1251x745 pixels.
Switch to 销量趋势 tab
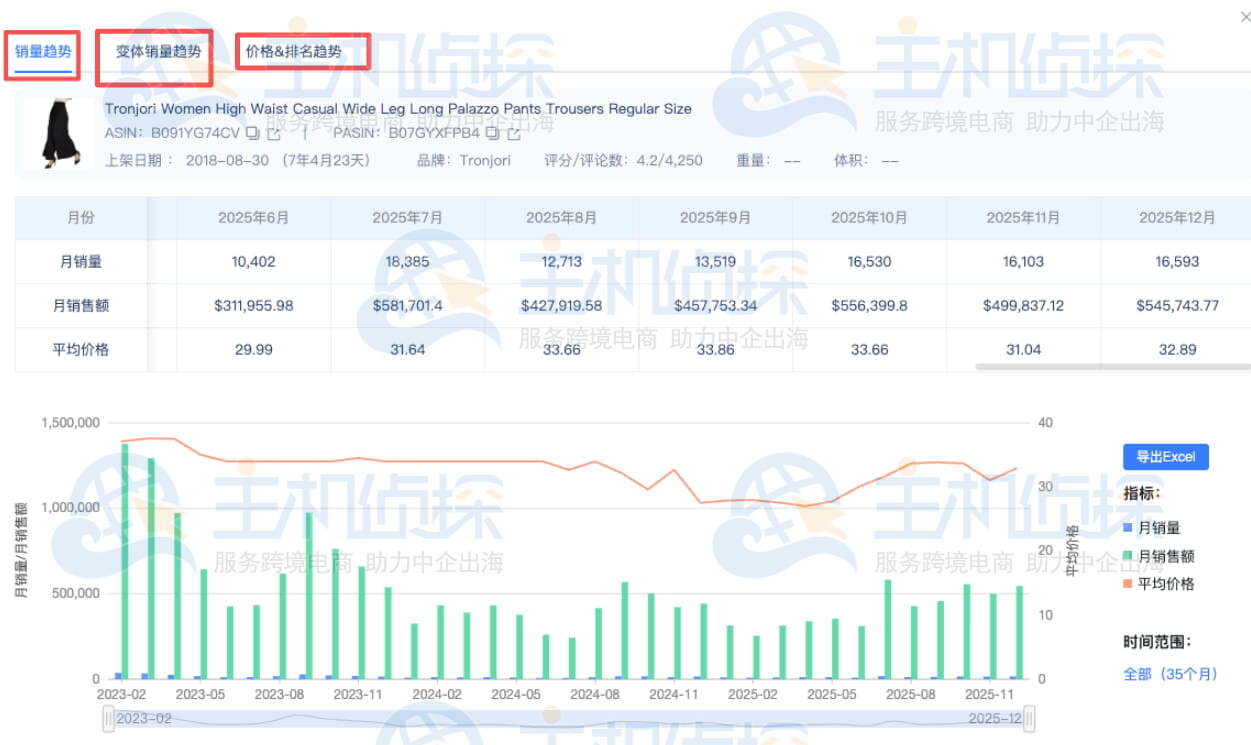(x=43, y=52)
